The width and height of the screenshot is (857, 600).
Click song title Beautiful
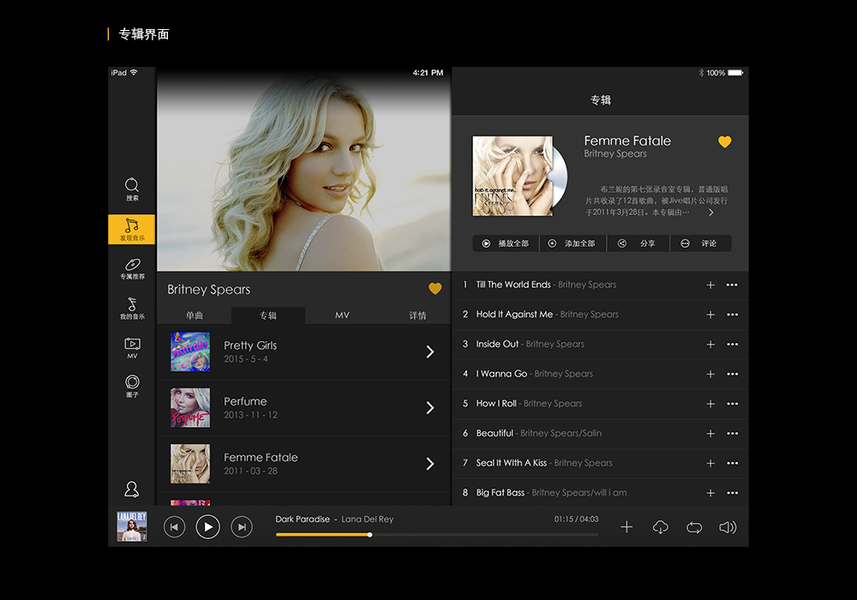coord(495,433)
